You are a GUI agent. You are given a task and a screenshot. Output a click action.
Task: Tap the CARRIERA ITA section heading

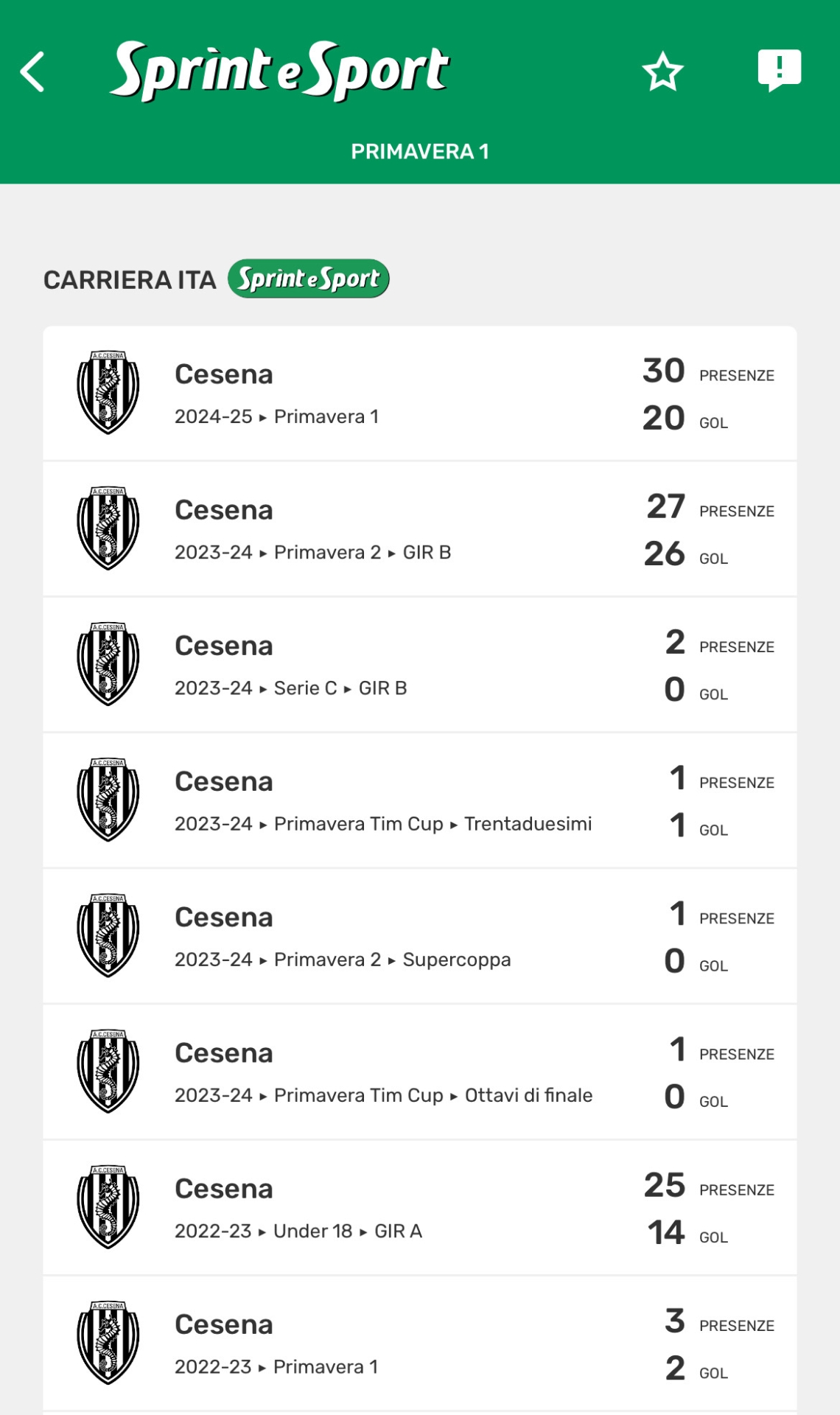[130, 280]
